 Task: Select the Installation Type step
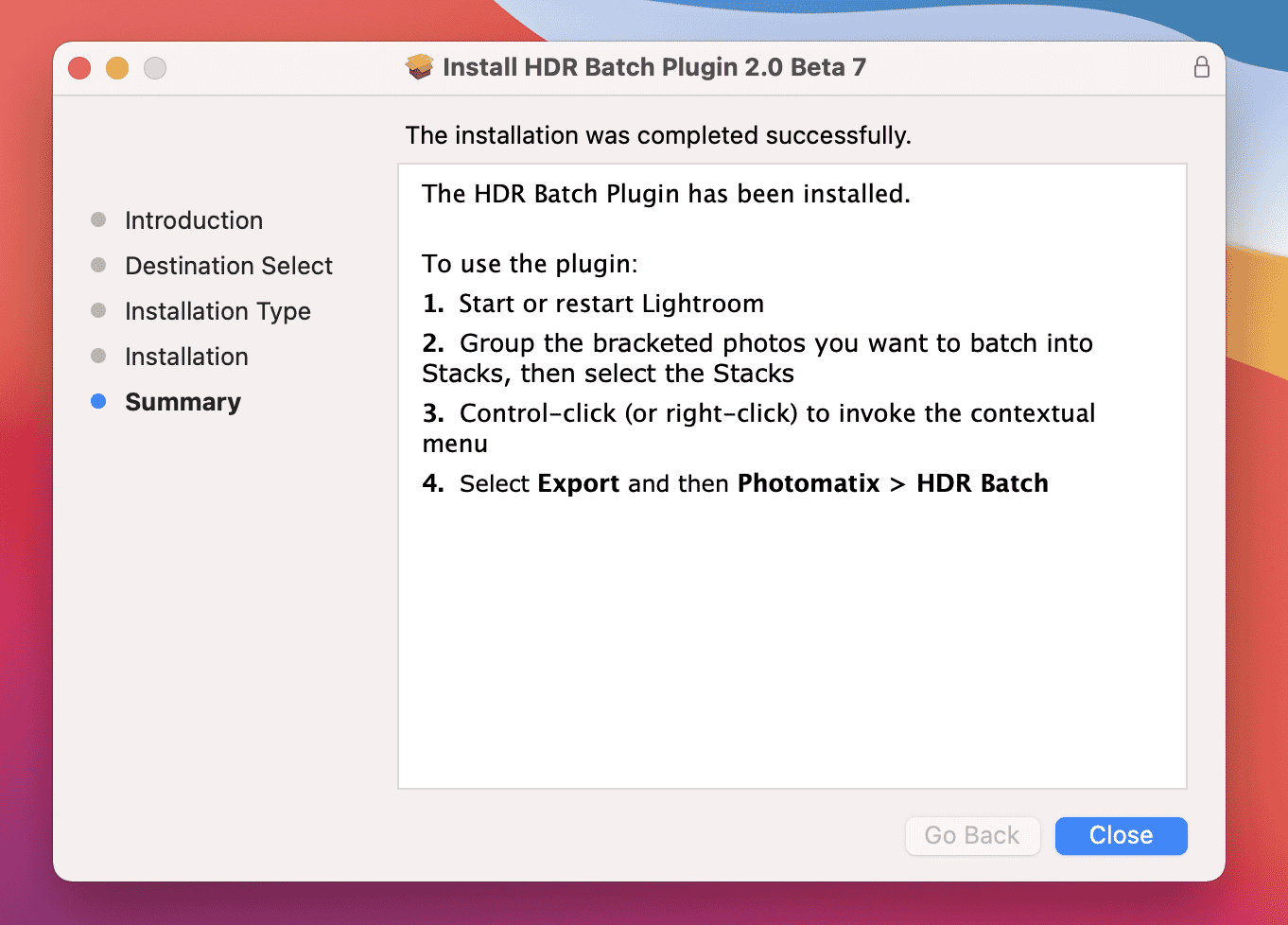(x=218, y=311)
